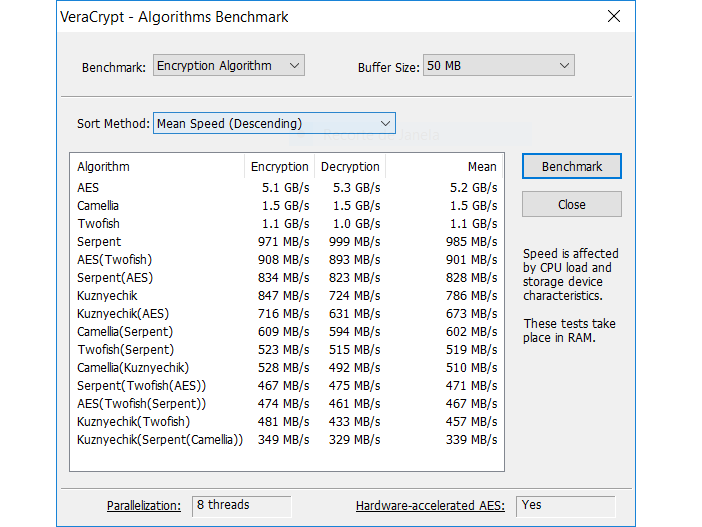Click the 901 MB/s mean value
702x527 pixels.
click(x=471, y=260)
